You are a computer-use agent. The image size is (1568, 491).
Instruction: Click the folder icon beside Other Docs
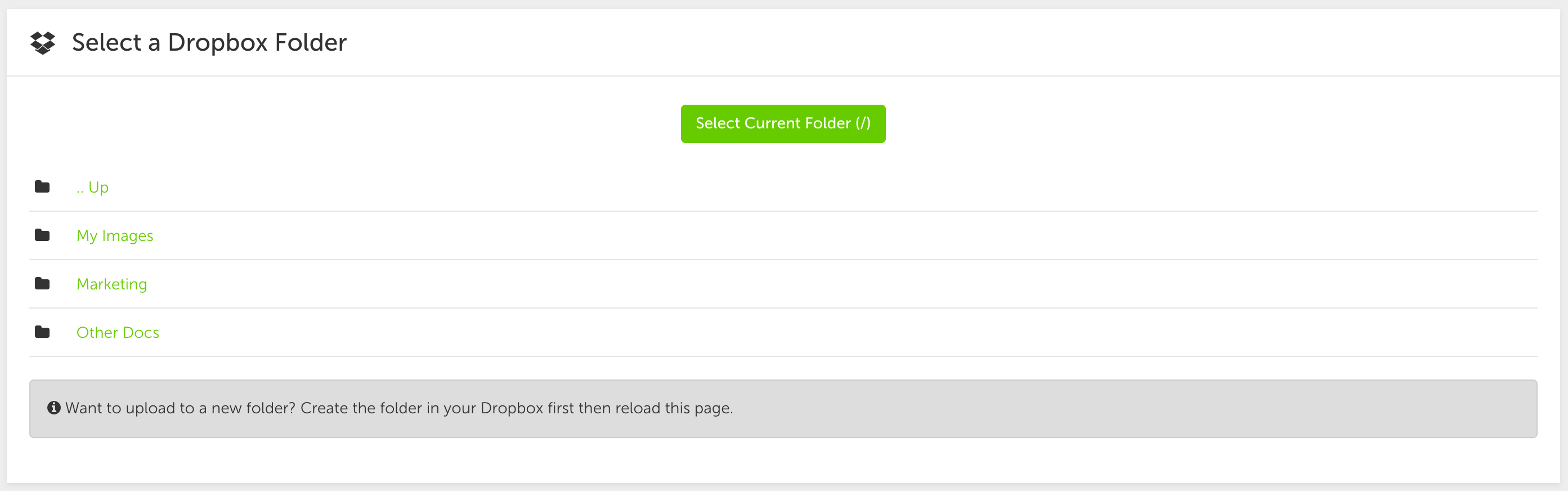pos(42,332)
